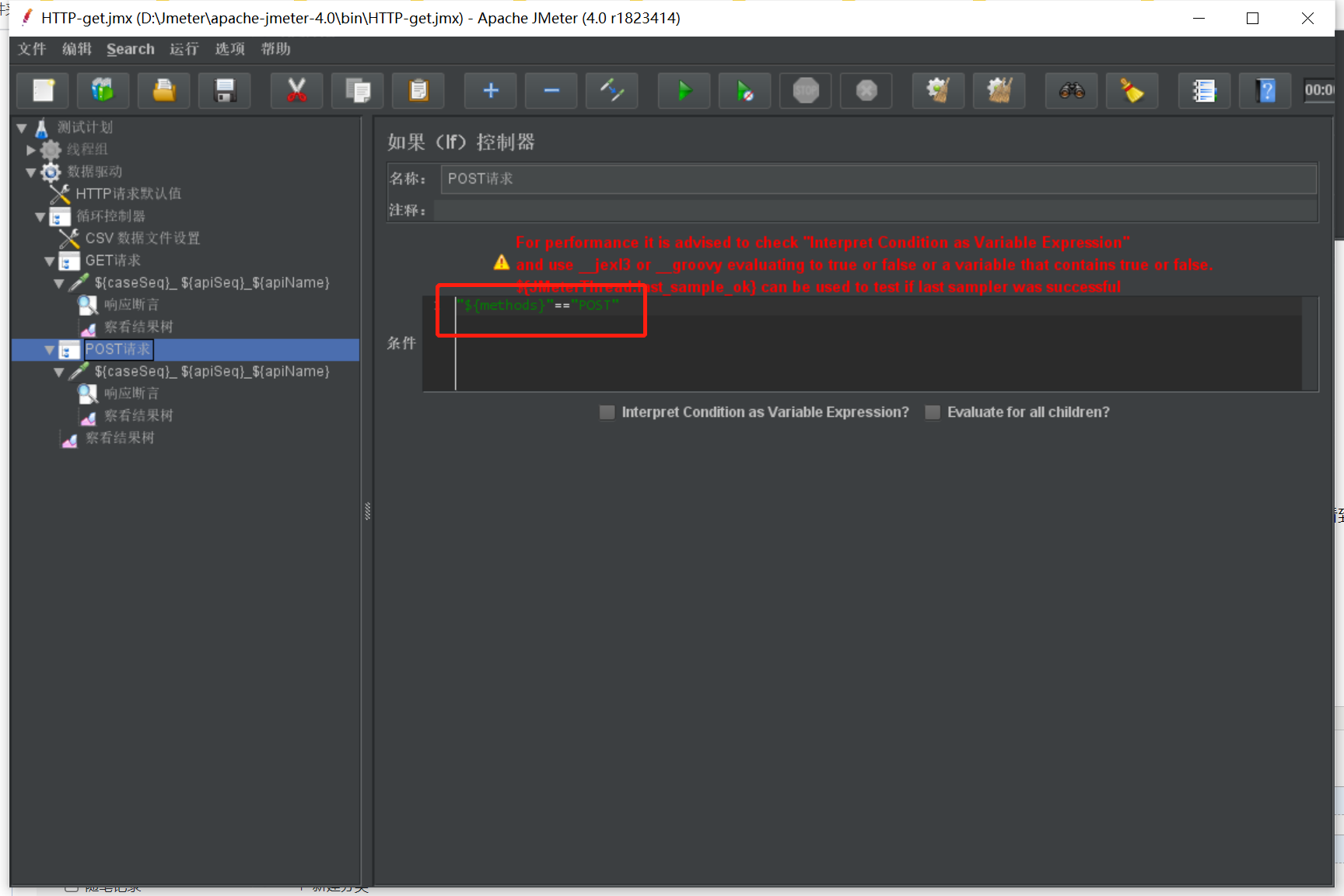Viewport: 1344px width, 896px height.
Task: Open the Search menu
Action: point(131,49)
